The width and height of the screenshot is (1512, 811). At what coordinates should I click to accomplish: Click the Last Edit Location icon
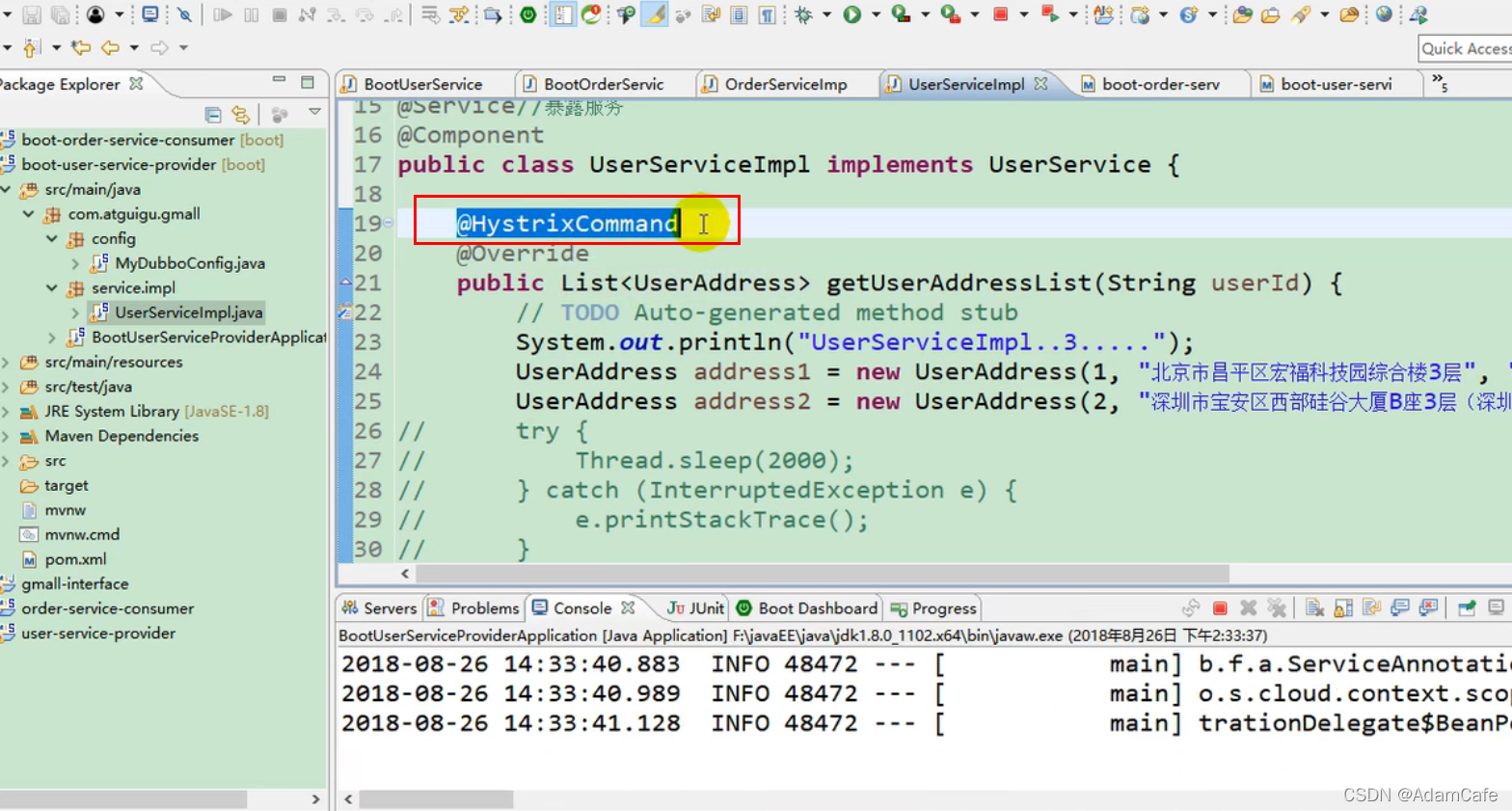click(x=81, y=47)
